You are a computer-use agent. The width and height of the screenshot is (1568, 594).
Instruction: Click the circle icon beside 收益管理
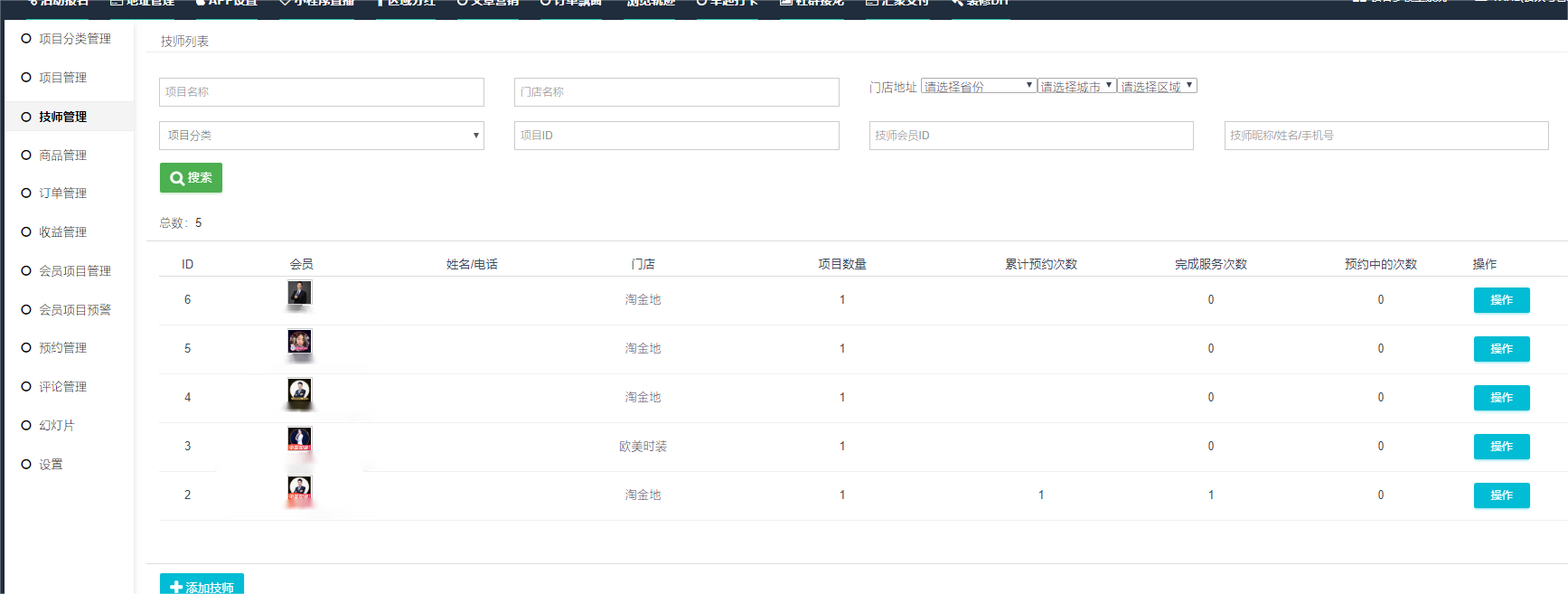pyautogui.click(x=26, y=232)
